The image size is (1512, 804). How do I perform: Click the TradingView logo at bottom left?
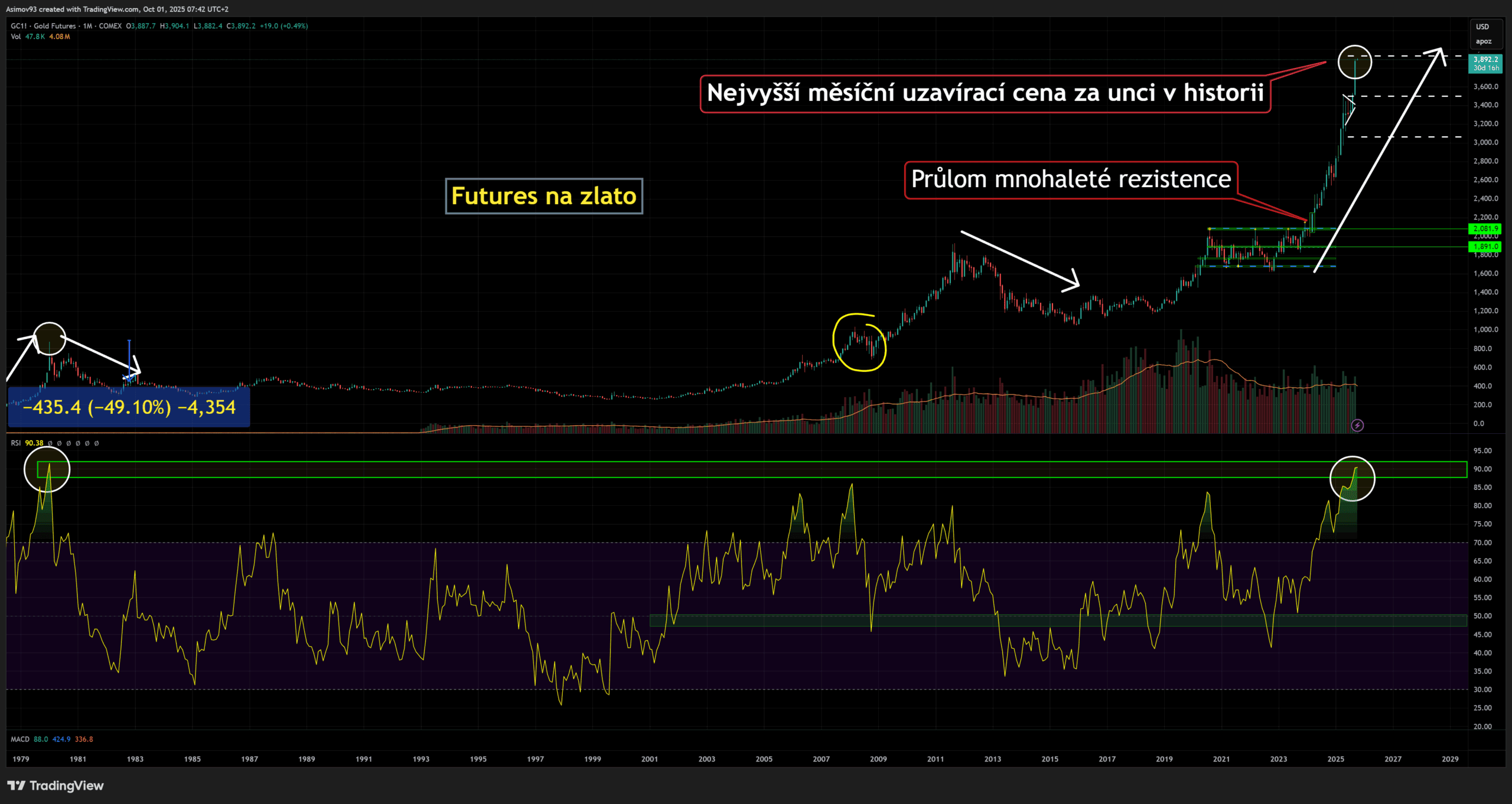[55, 786]
